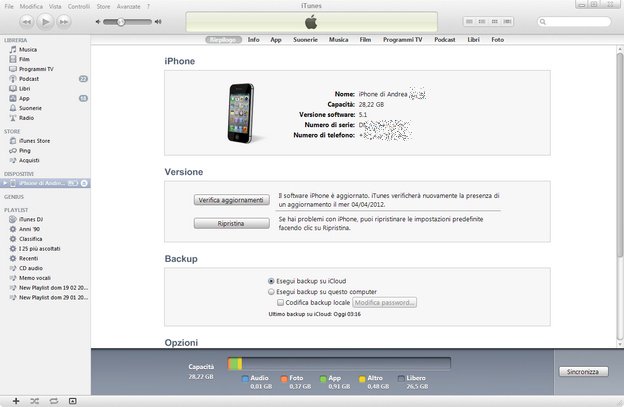Click the add playlist plus icon
624x407 pixels.
click(16, 401)
